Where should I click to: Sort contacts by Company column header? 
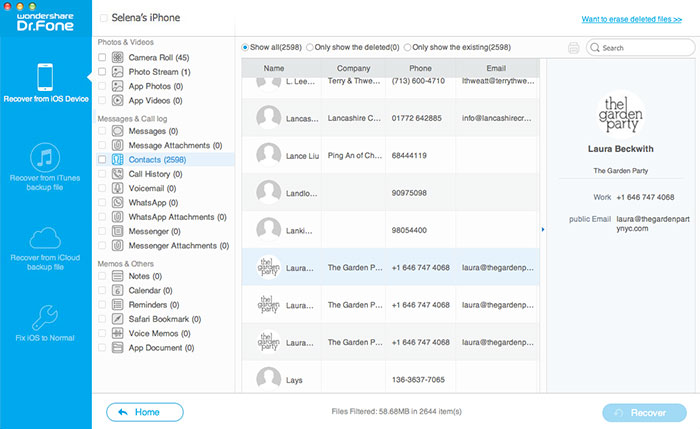point(353,68)
